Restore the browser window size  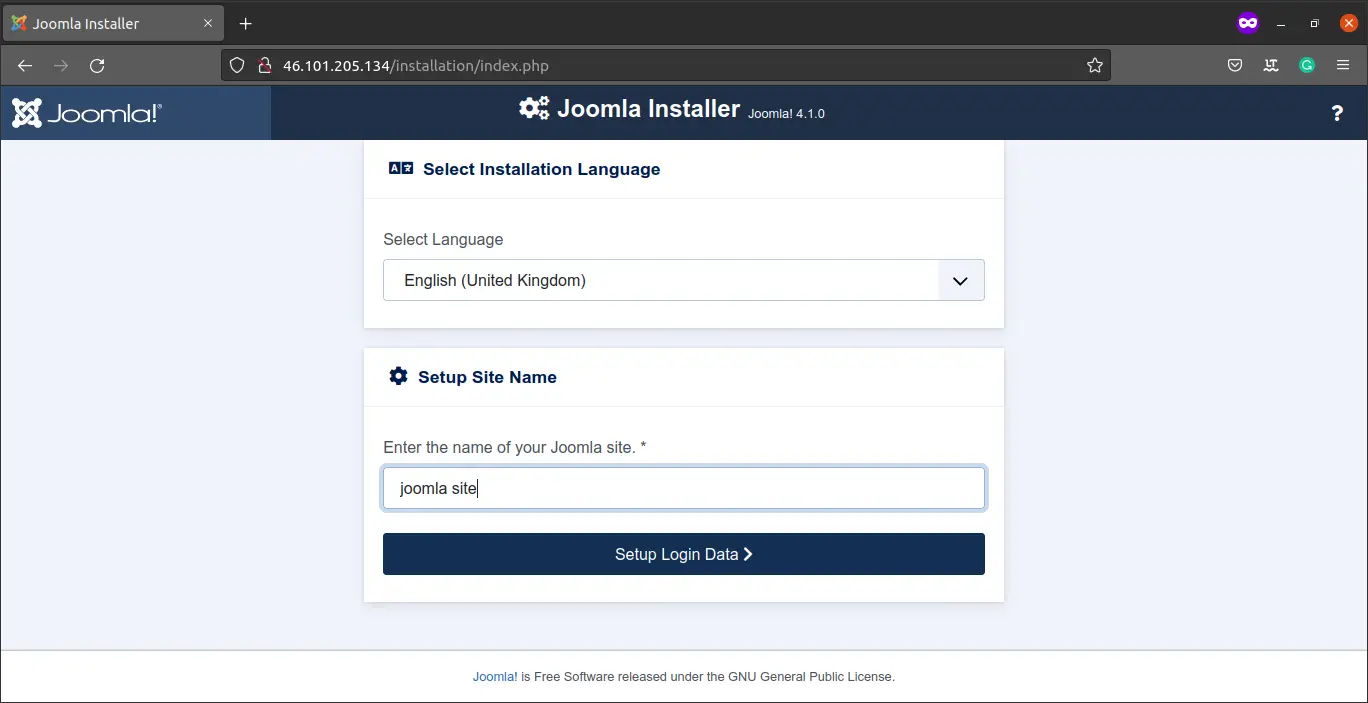pos(1314,23)
